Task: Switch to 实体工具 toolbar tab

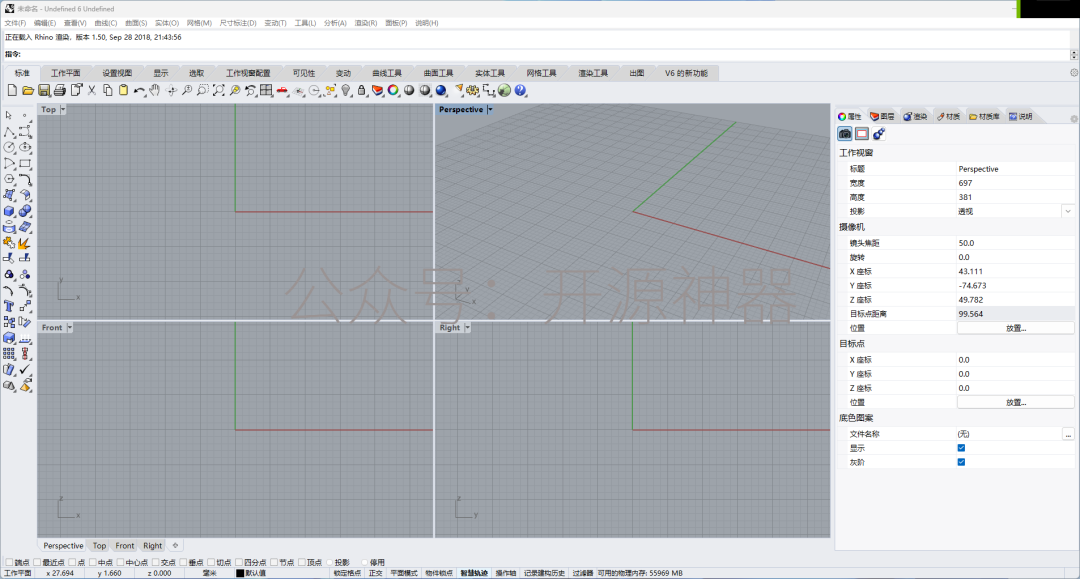Action: (x=490, y=73)
